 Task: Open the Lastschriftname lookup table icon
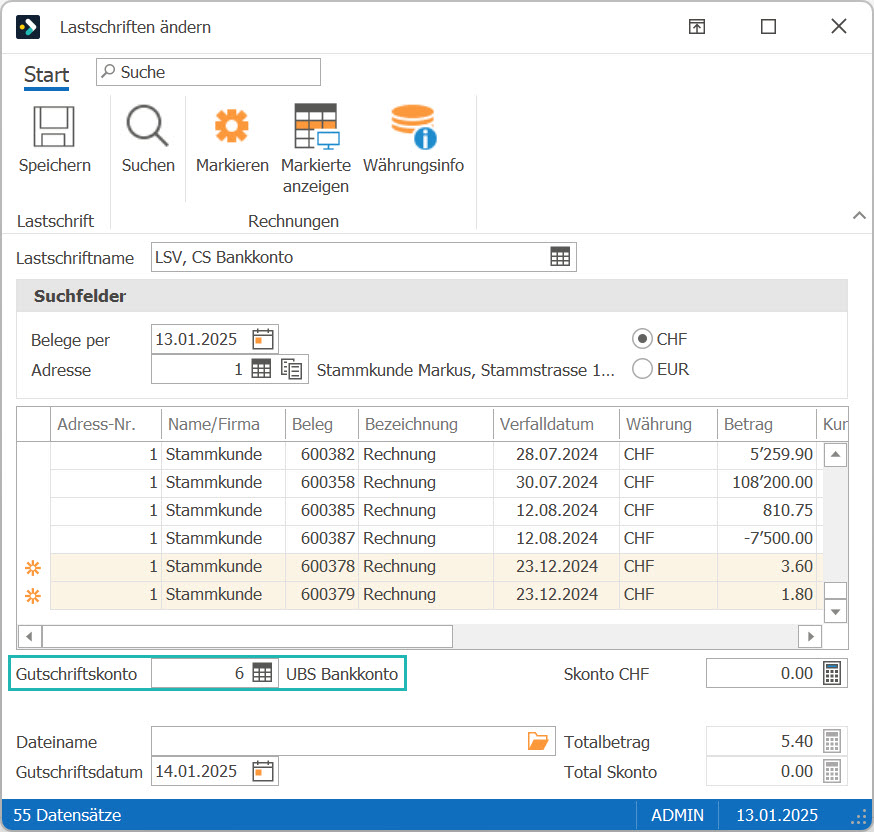coord(560,257)
